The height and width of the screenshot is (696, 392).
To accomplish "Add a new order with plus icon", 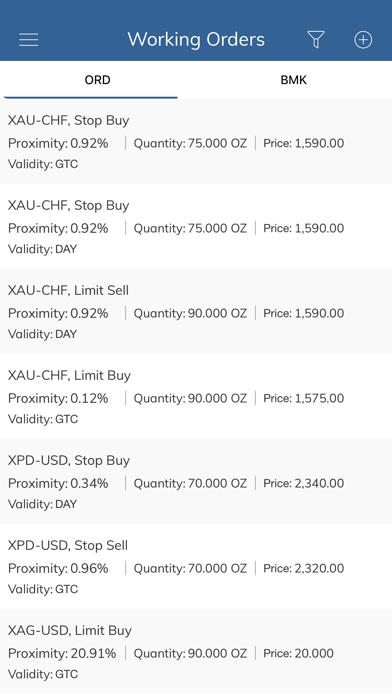I will pos(363,40).
